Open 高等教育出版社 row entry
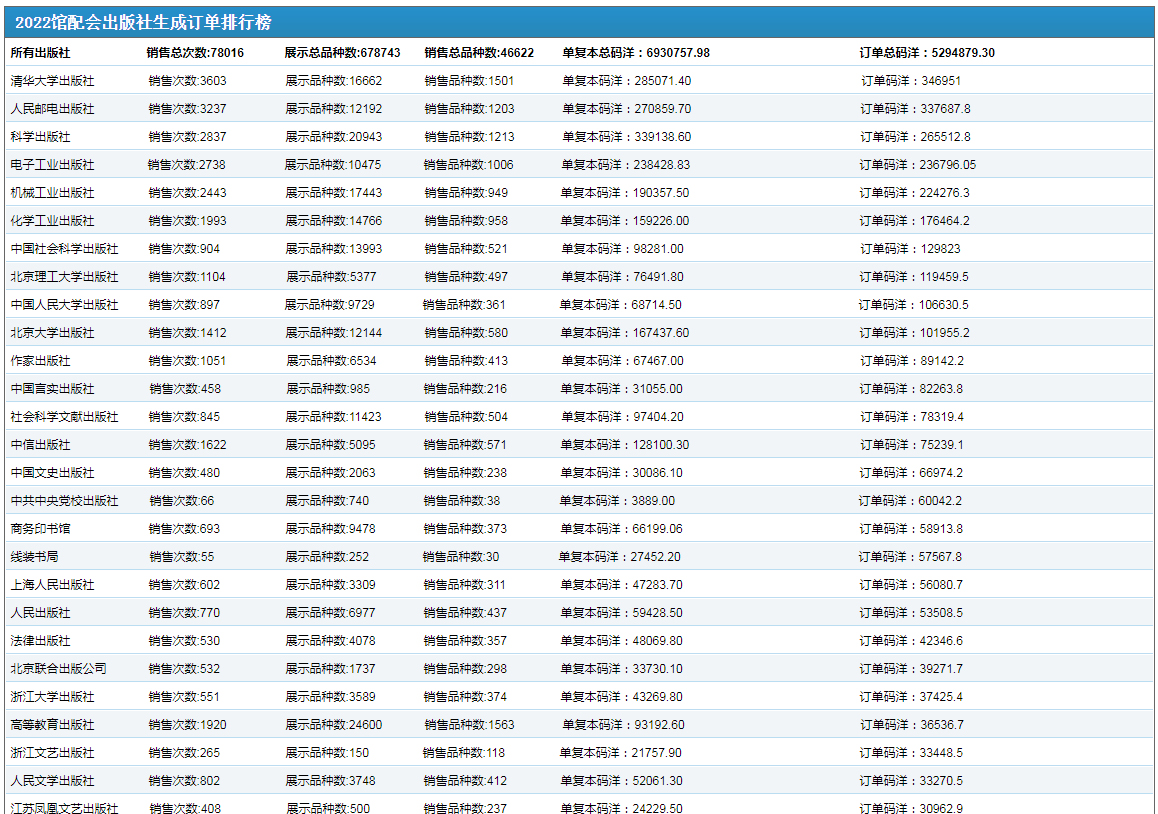 tap(52, 725)
